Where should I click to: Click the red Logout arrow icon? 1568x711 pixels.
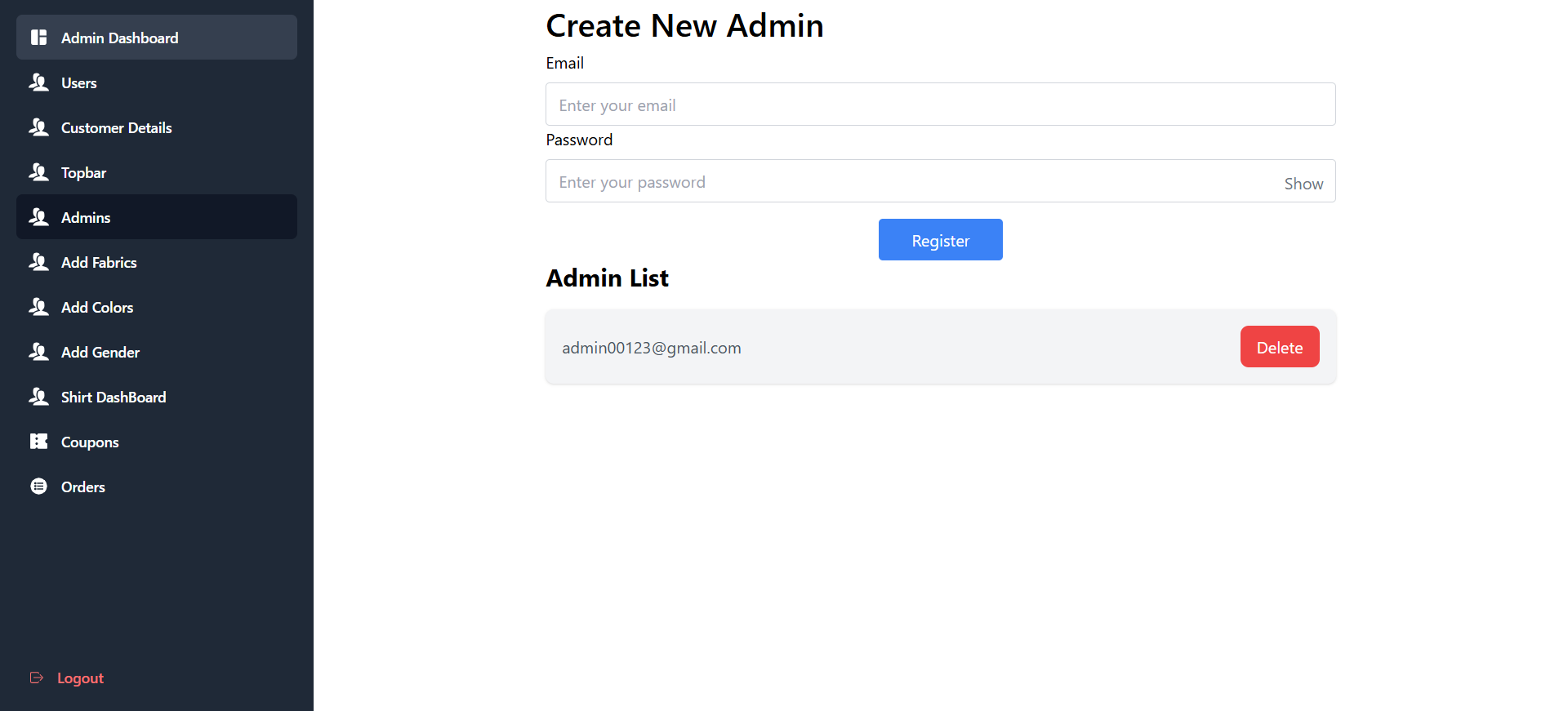pyautogui.click(x=37, y=678)
